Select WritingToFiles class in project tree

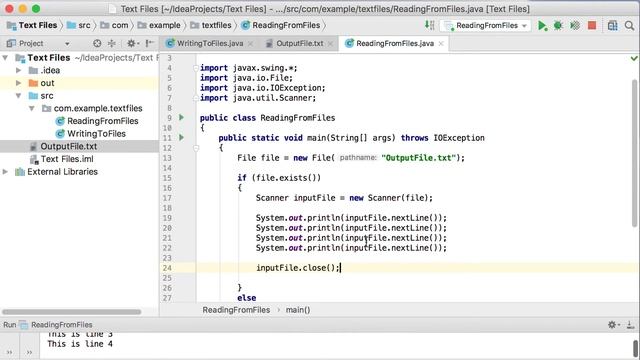tap(91, 134)
